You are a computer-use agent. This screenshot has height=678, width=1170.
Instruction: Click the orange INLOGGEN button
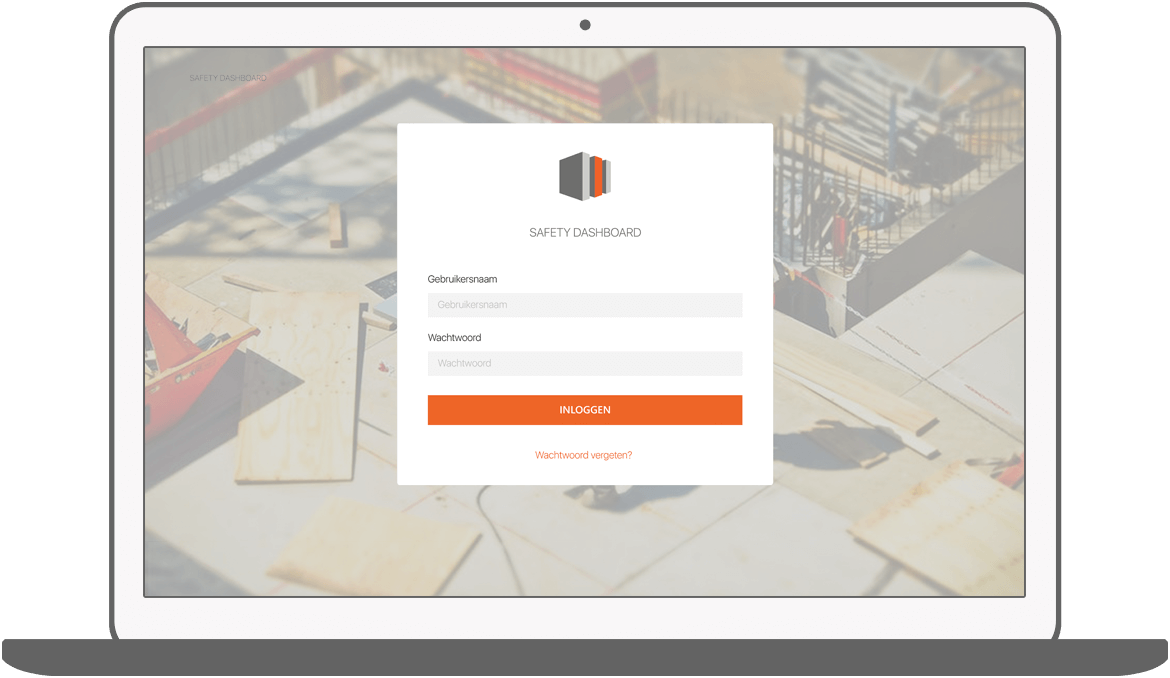584,410
